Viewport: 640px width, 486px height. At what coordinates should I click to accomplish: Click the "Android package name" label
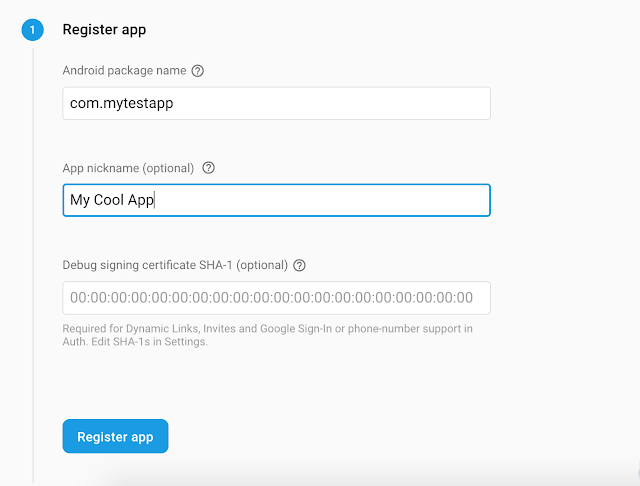point(124,71)
